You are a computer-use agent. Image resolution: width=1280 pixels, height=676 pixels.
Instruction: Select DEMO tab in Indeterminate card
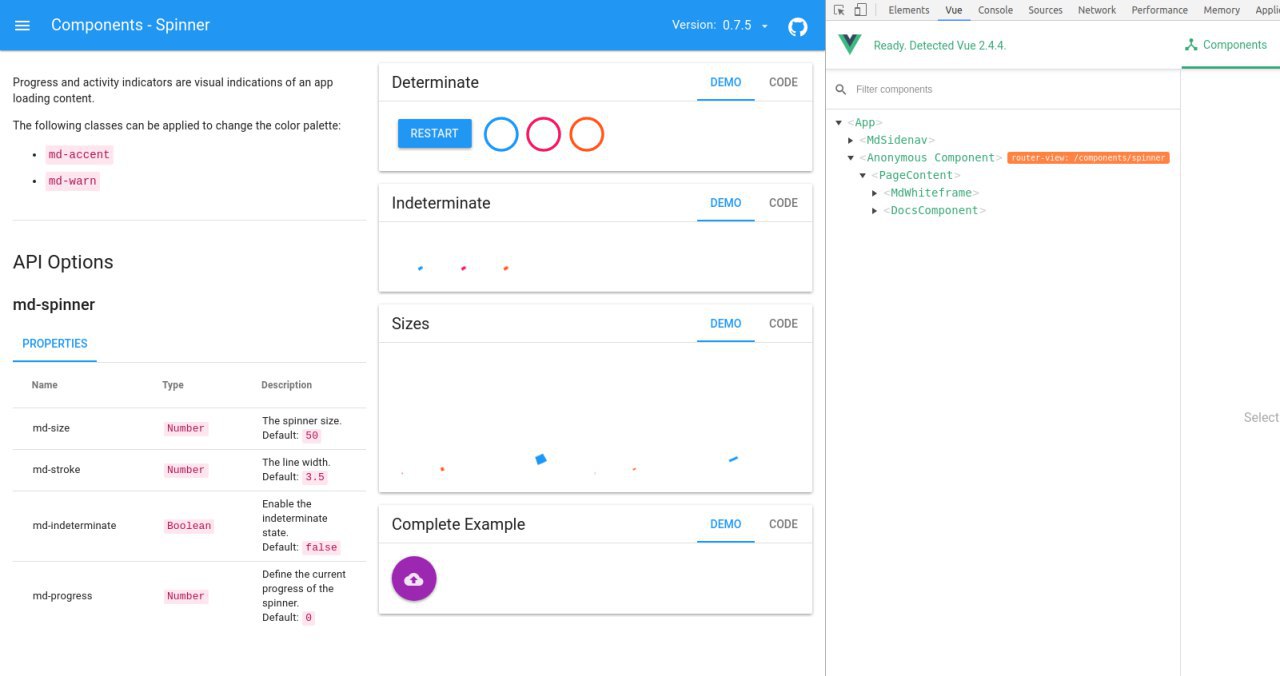click(x=726, y=203)
